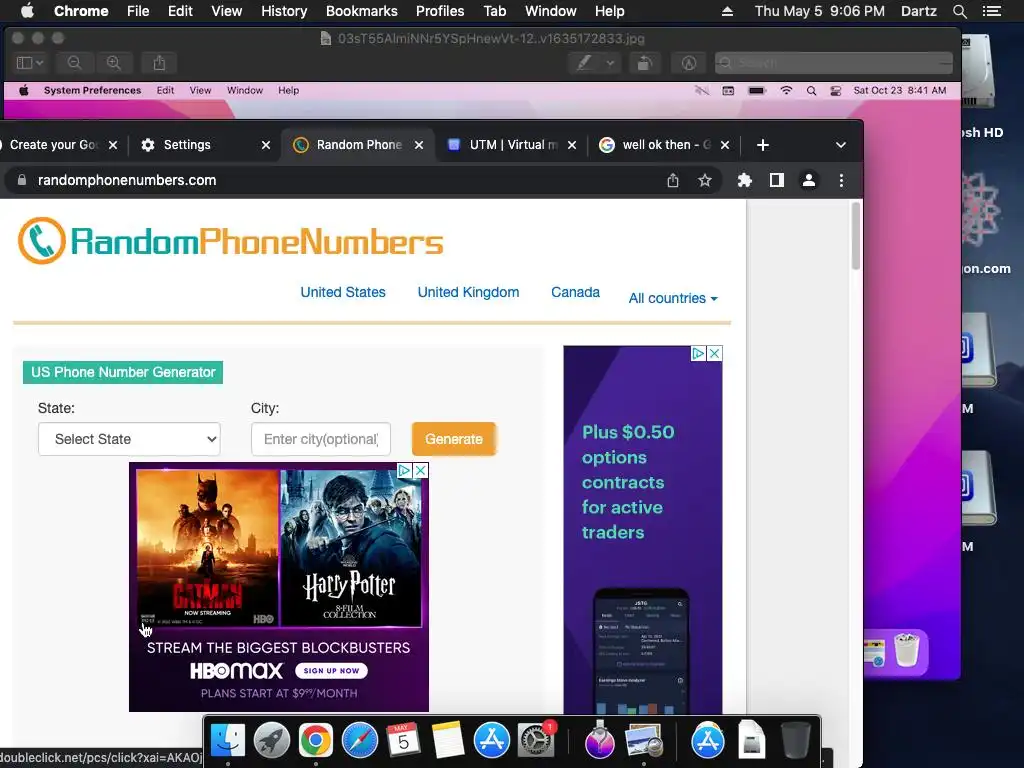Image resolution: width=1024 pixels, height=768 pixels.
Task: Click the Harry Potter poster in ad
Action: point(351,547)
